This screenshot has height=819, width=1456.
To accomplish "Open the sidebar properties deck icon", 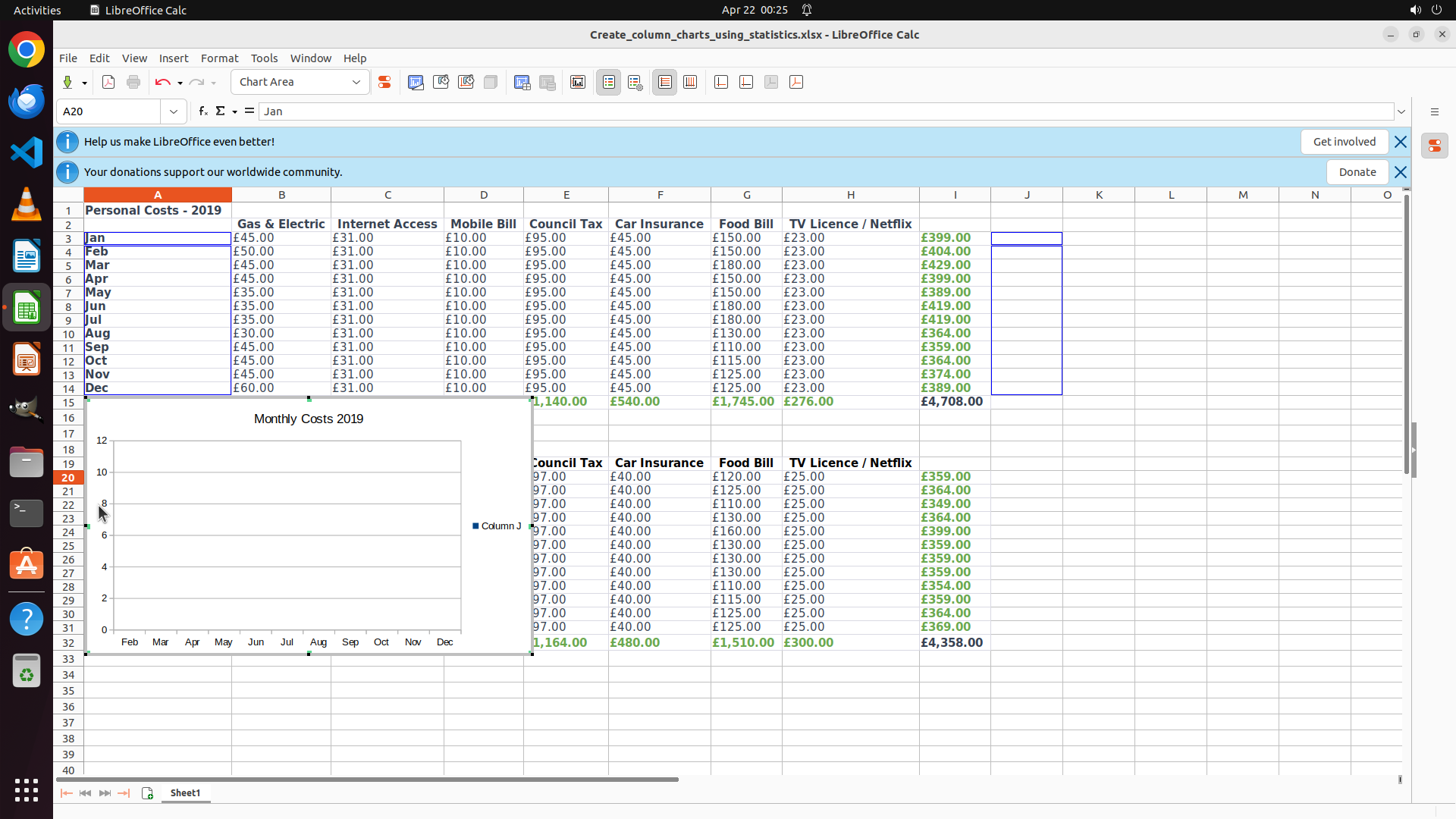I will (x=1434, y=146).
